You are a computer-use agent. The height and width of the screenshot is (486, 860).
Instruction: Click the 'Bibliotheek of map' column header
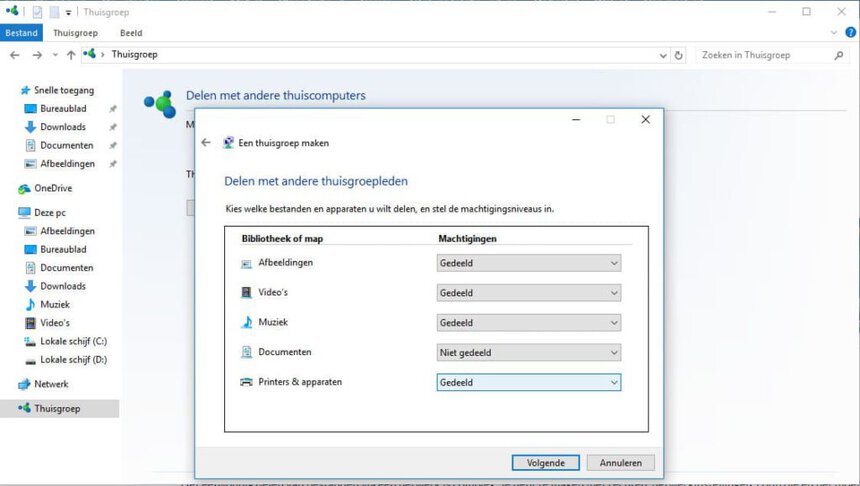(282, 239)
